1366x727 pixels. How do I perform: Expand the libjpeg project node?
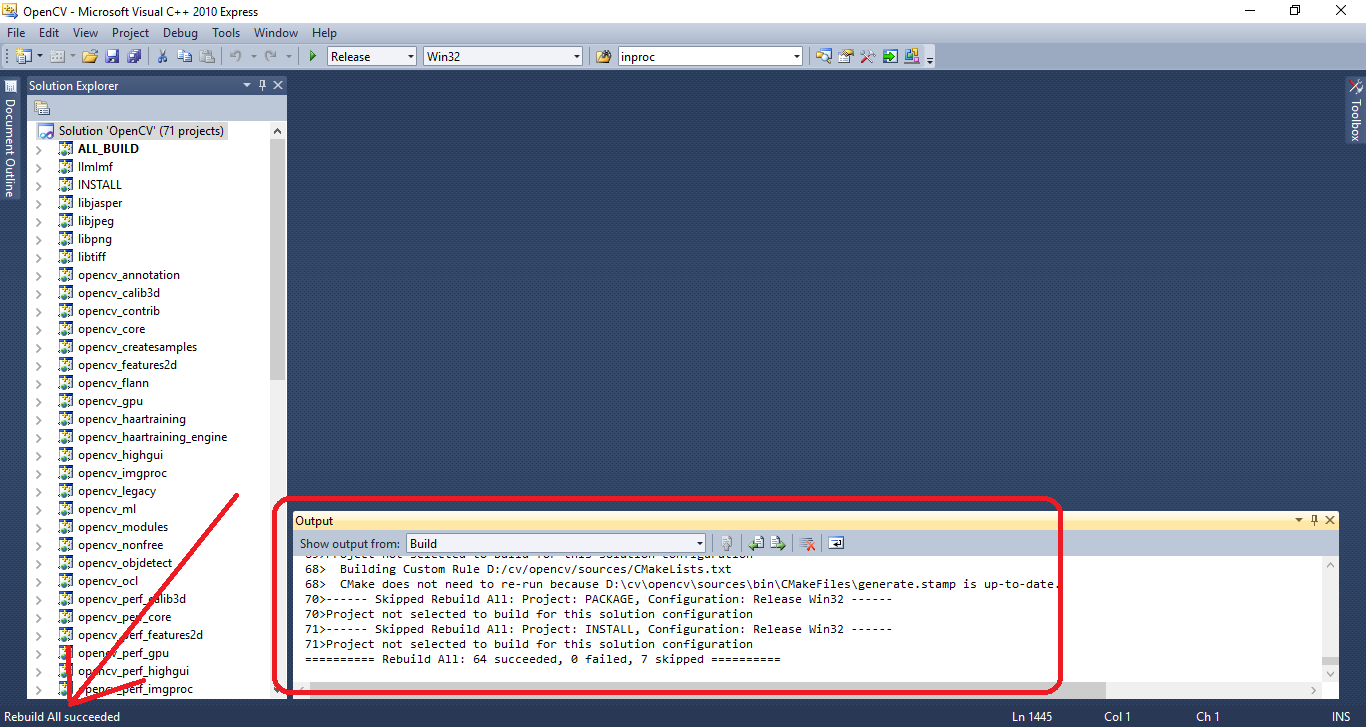click(x=39, y=221)
